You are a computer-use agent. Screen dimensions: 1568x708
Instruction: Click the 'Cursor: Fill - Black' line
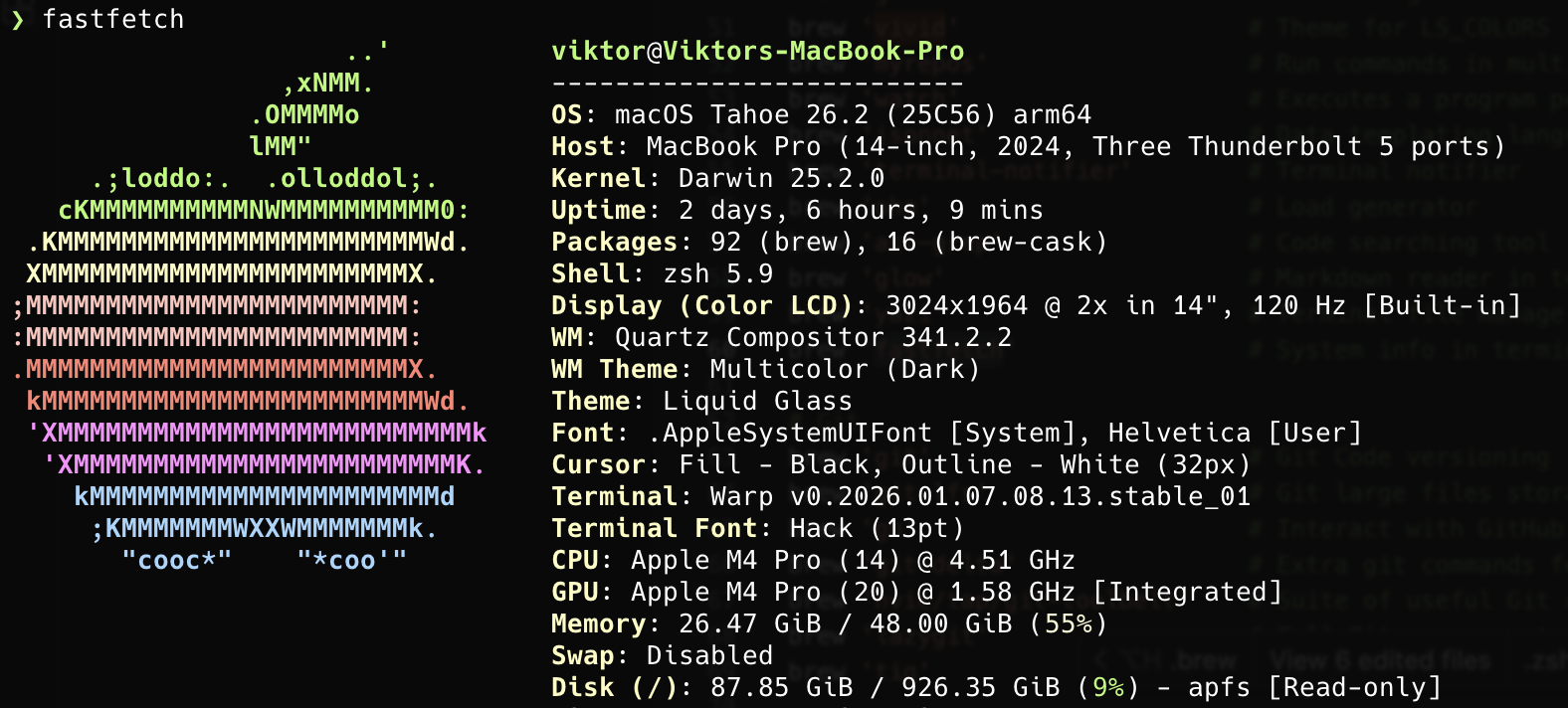coord(901,464)
